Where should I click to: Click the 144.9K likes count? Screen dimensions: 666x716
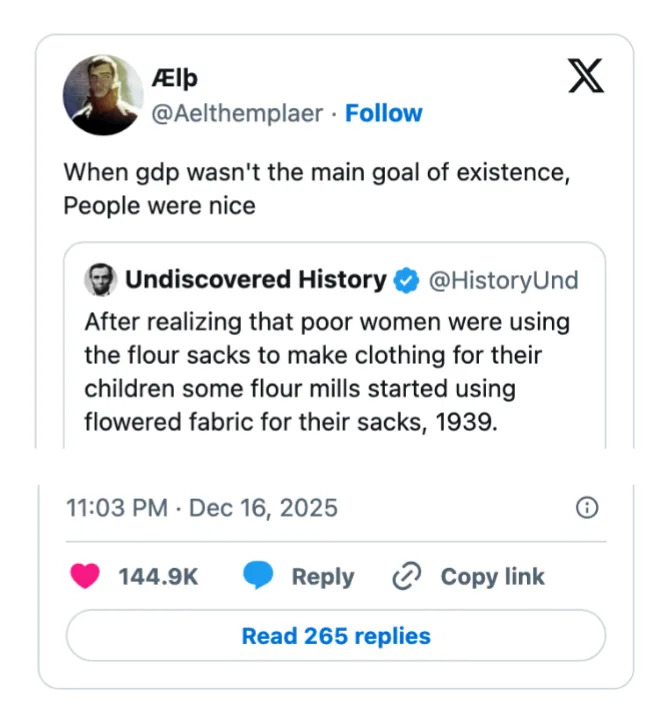[x=158, y=576]
